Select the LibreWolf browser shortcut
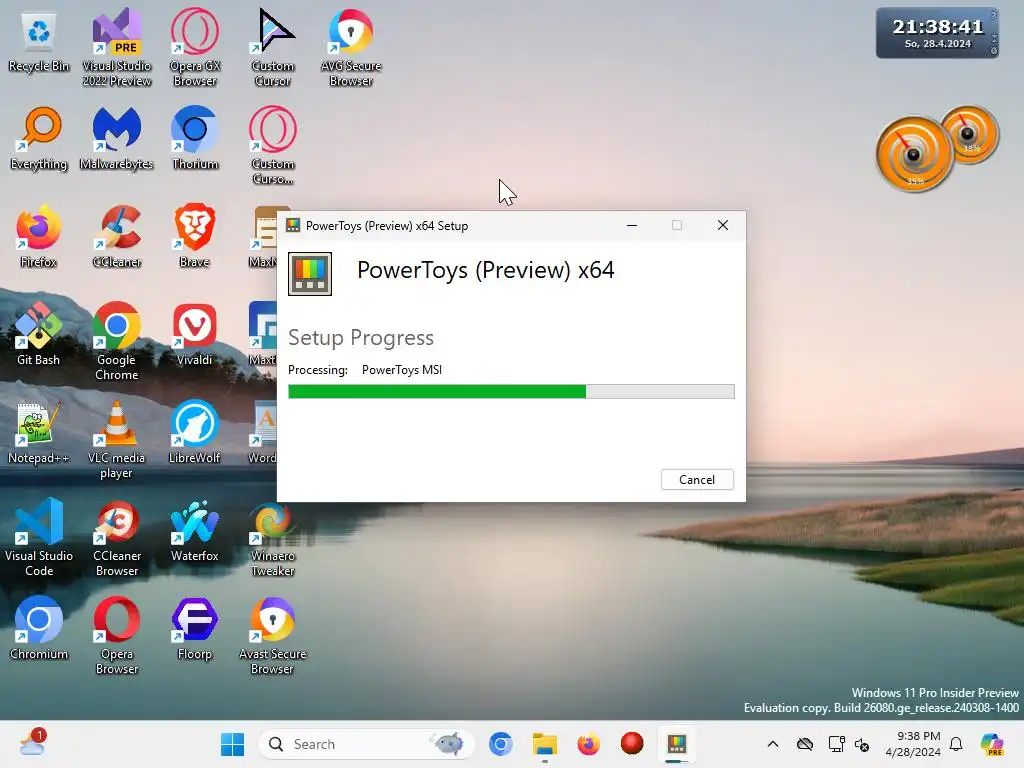1024x768 pixels. (195, 433)
